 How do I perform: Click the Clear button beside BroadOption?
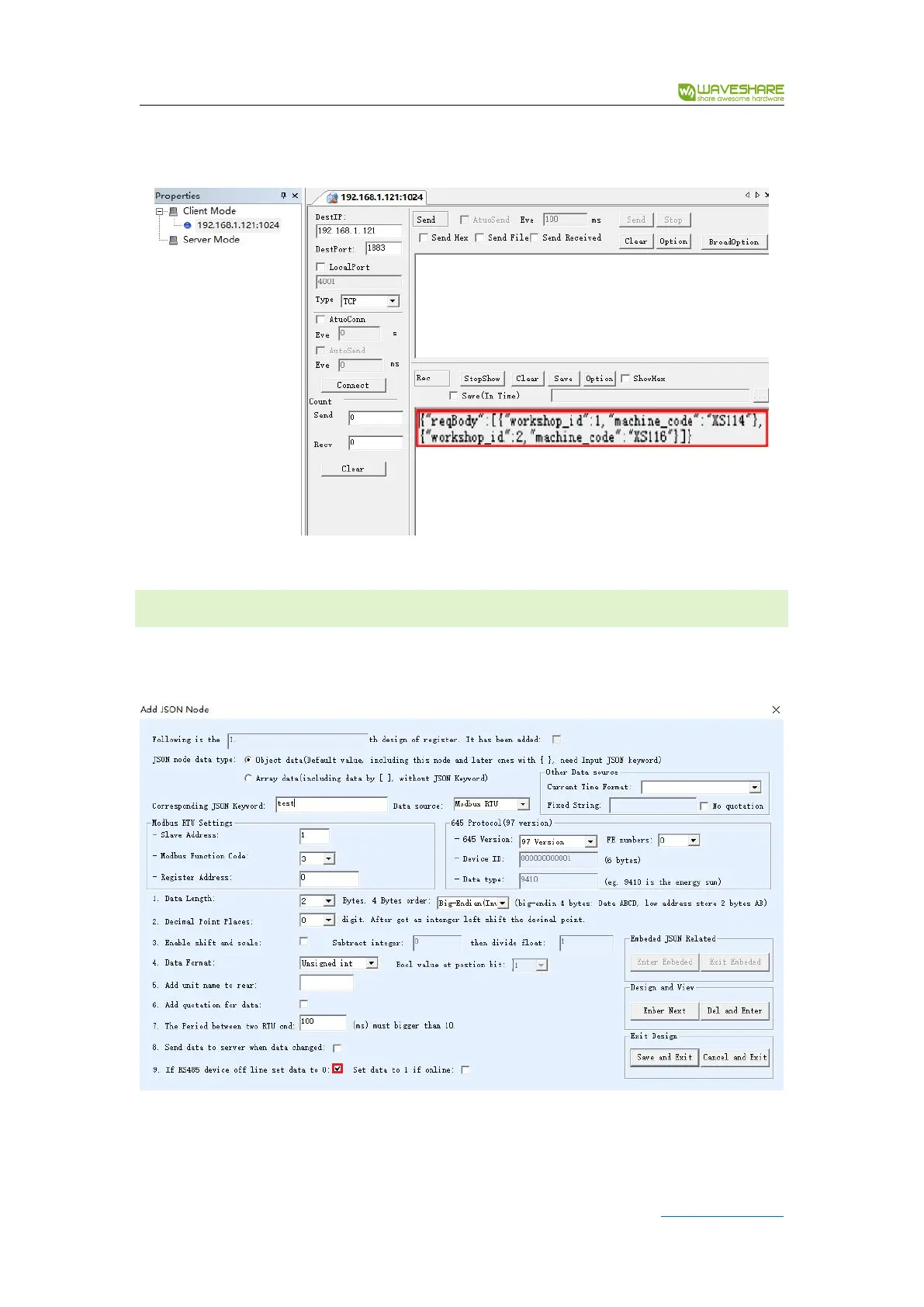636,241
